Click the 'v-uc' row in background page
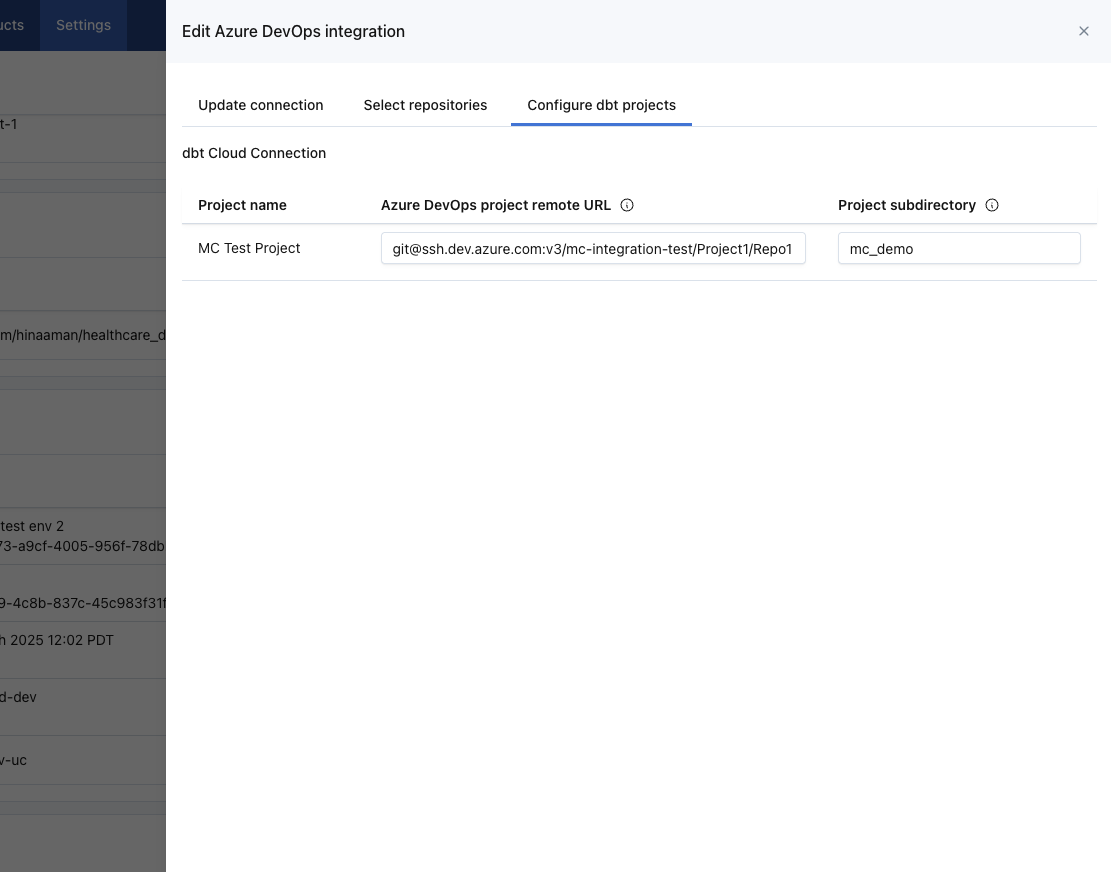Screen dimensions: 1111x872 click(13, 760)
